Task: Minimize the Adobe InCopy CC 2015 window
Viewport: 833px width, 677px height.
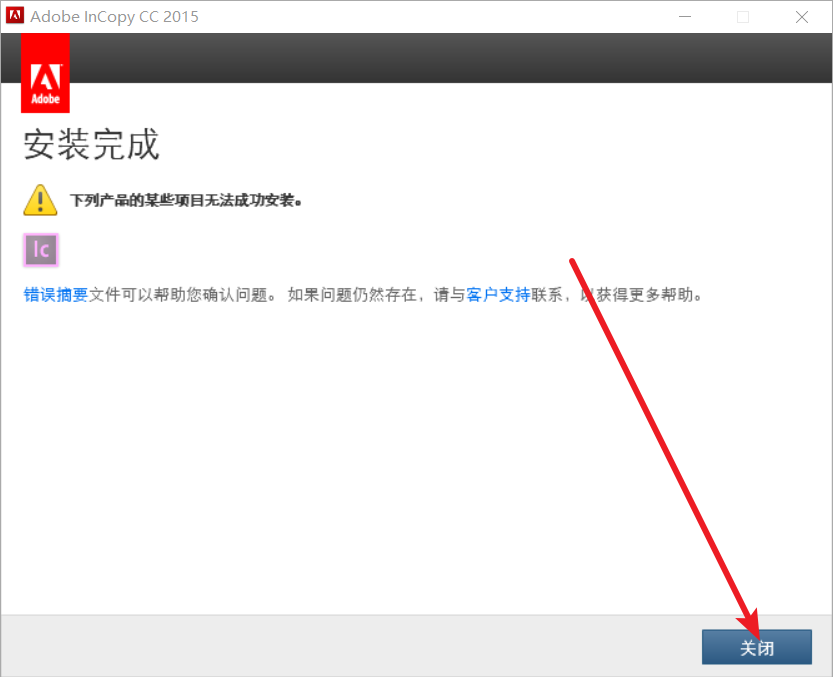Action: pyautogui.click(x=685, y=16)
